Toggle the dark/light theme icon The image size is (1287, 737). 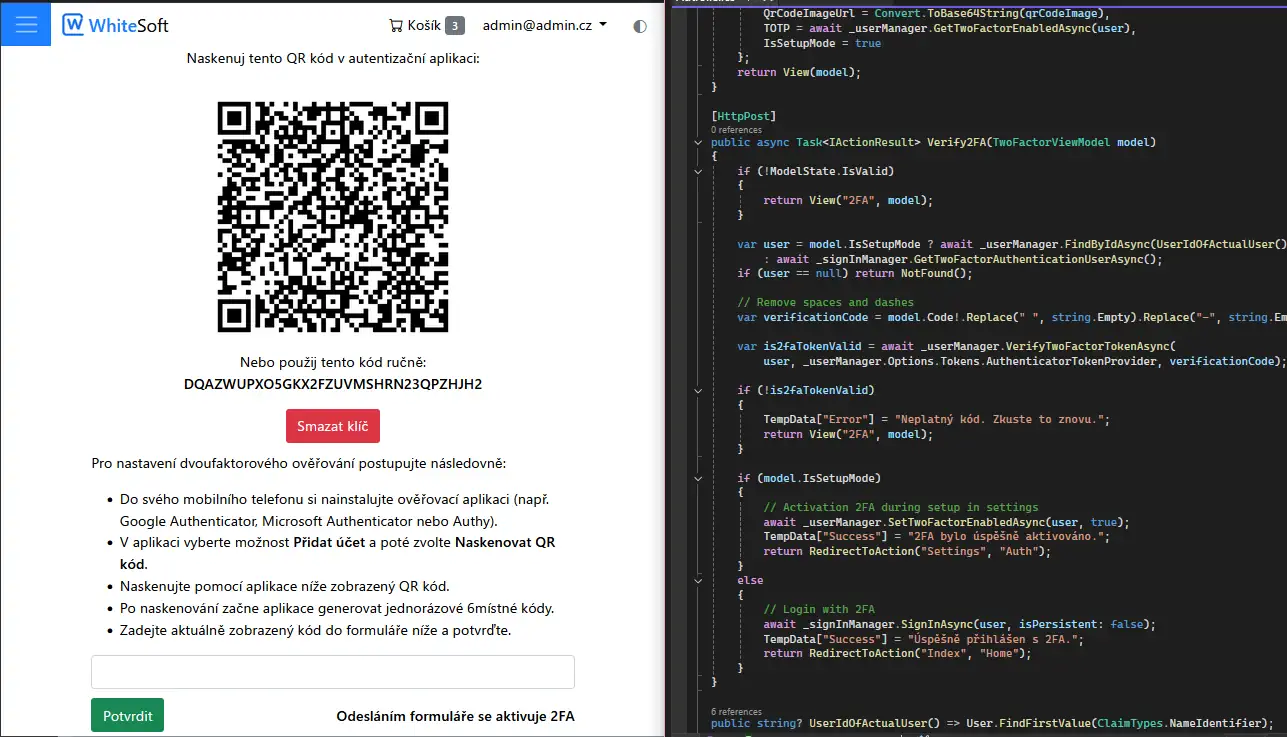[x=640, y=26]
